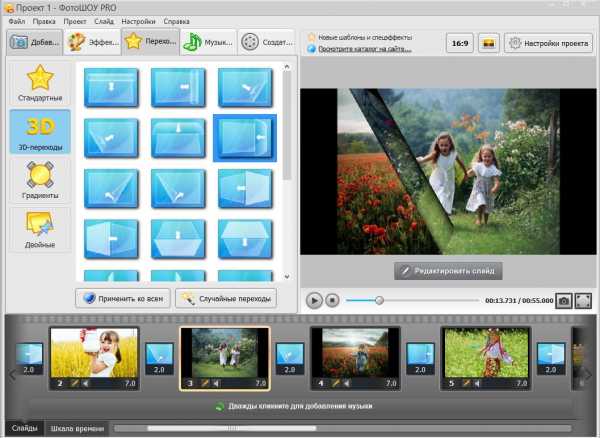Image resolution: width=600 pixels, height=438 pixels.
Task: Click the snapshot camera icon near timecode
Action: [x=564, y=301]
